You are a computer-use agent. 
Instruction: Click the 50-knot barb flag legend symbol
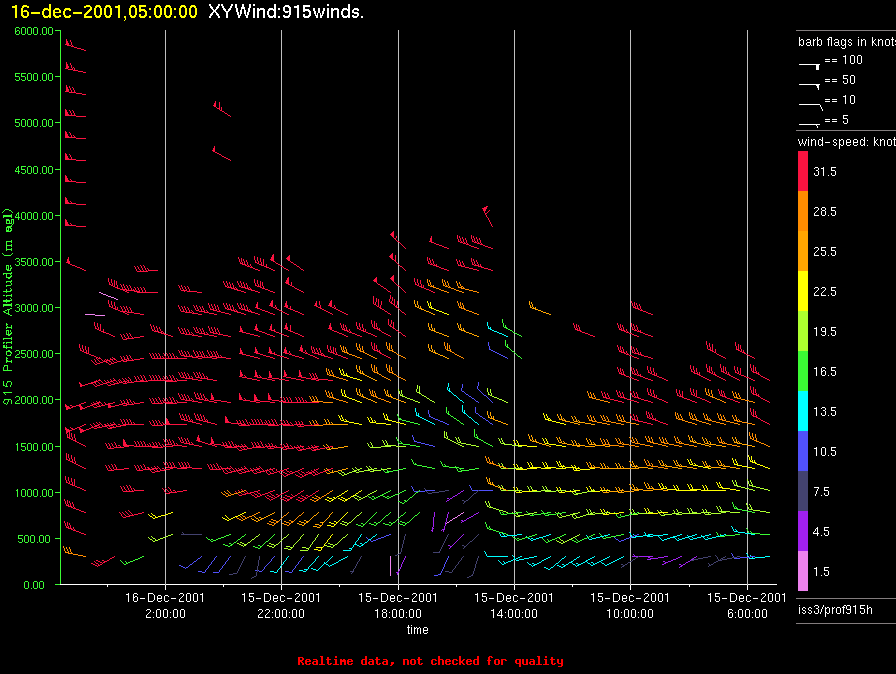pyautogui.click(x=809, y=86)
